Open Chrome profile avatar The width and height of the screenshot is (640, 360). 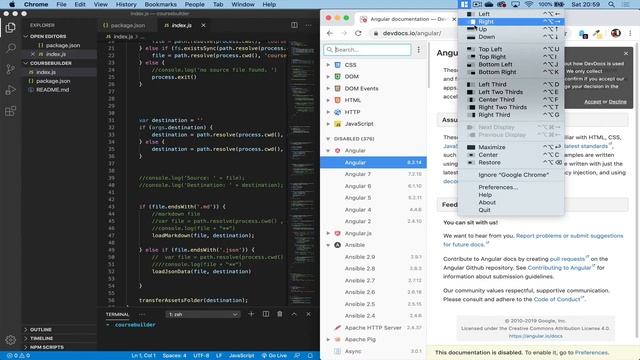(x=616, y=33)
